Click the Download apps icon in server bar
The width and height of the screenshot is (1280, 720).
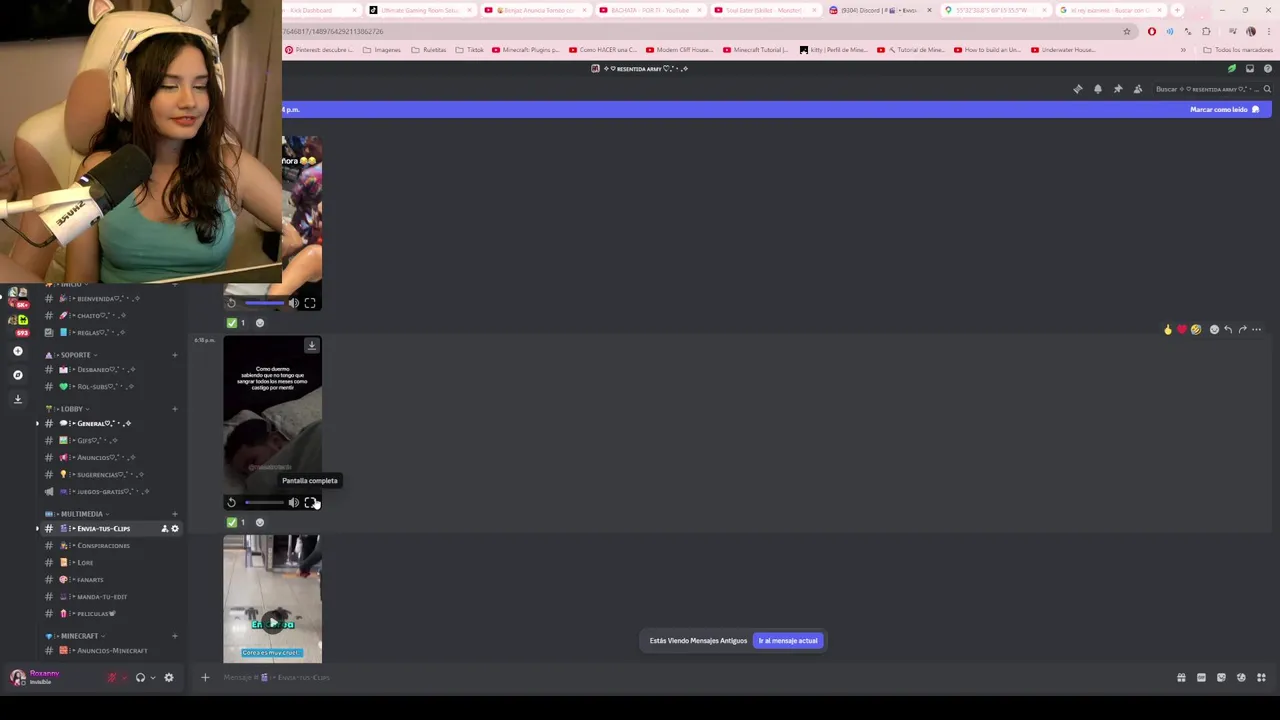17,399
